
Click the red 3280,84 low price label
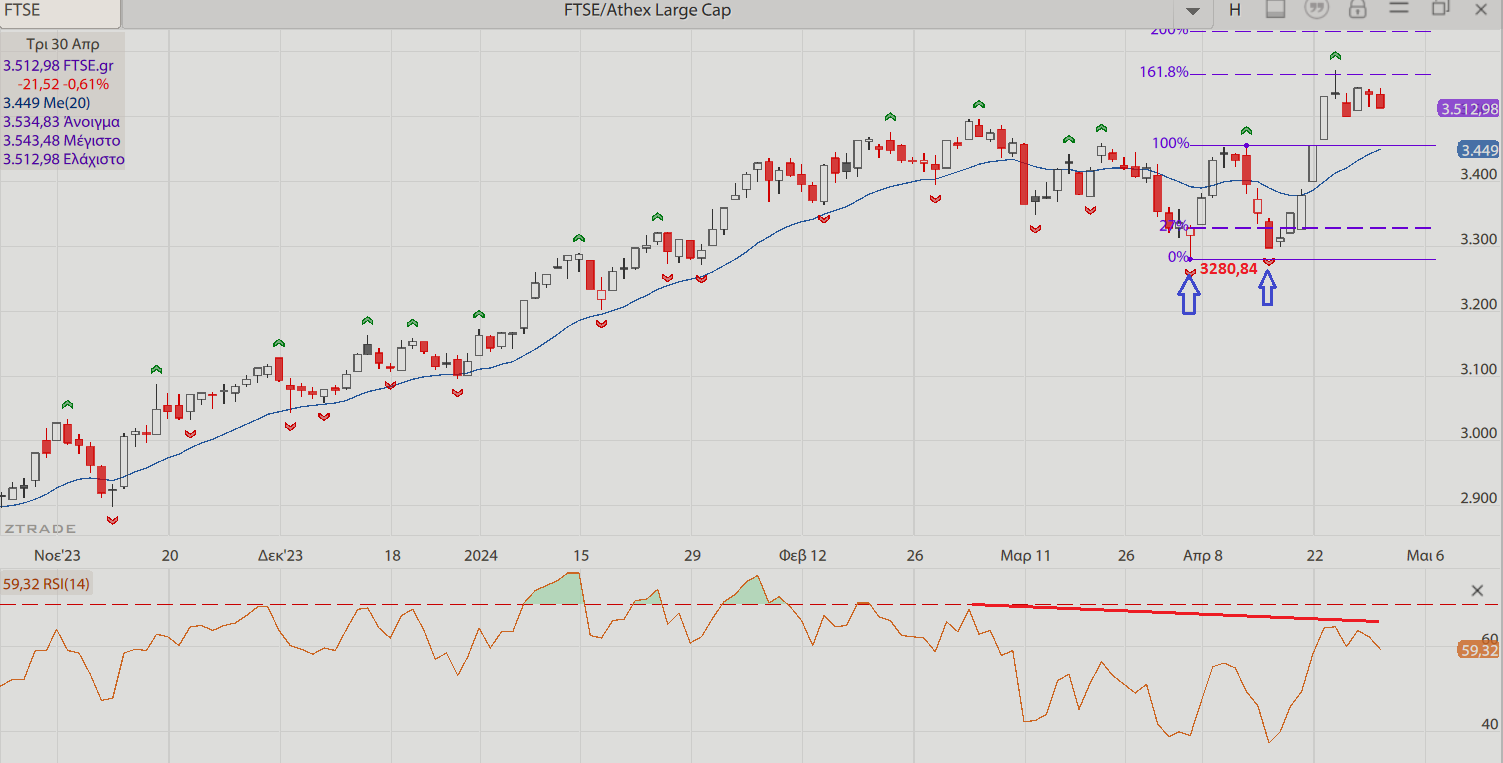click(1228, 268)
